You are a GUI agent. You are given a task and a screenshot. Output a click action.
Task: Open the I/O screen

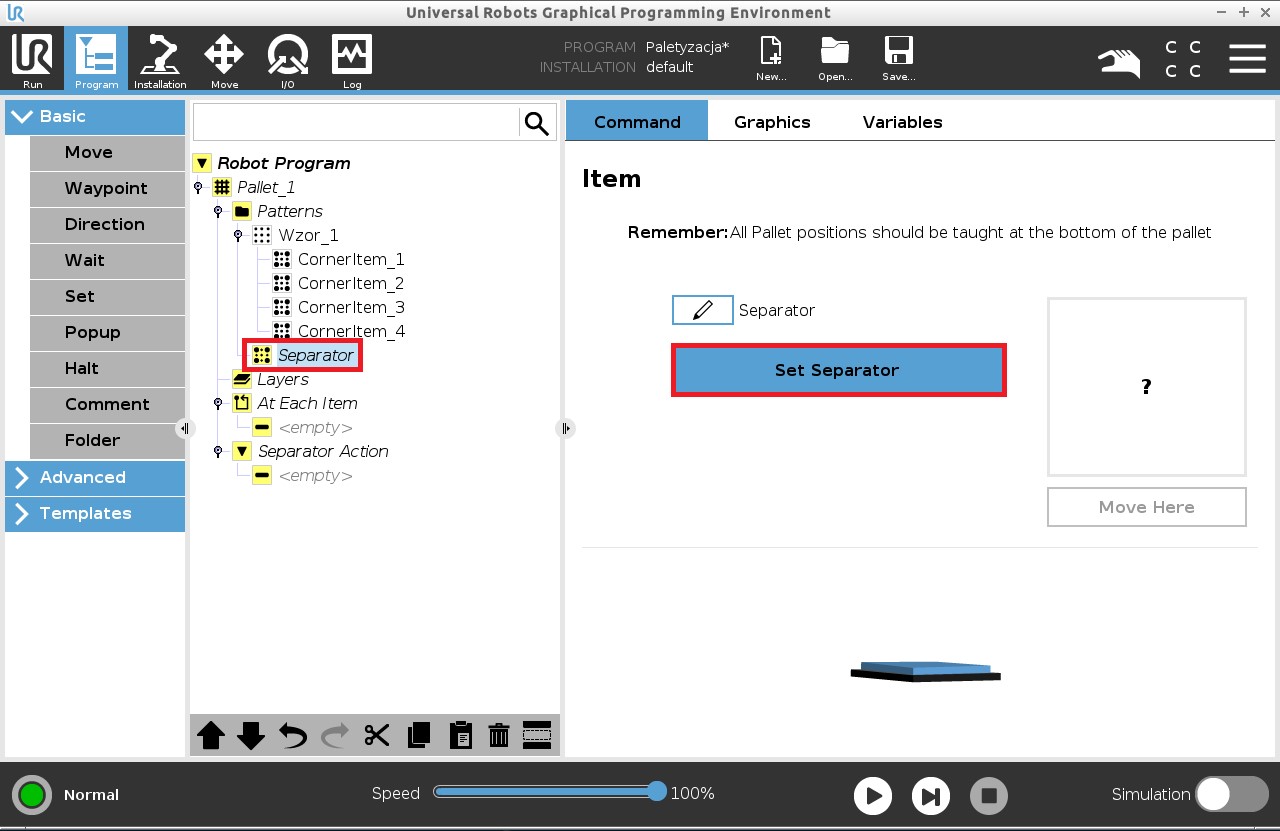(287, 59)
